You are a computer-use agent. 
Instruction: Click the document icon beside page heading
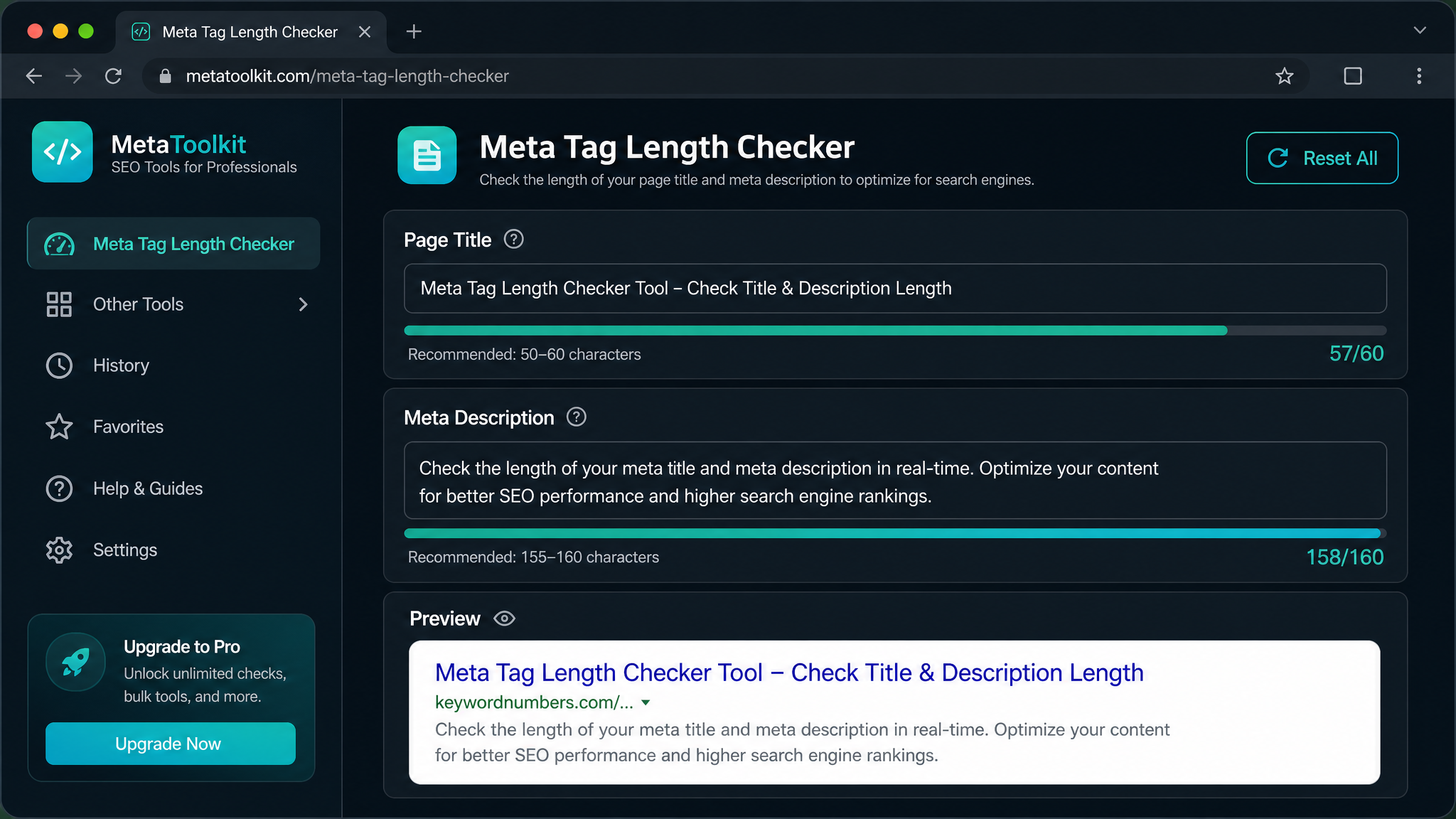(427, 155)
